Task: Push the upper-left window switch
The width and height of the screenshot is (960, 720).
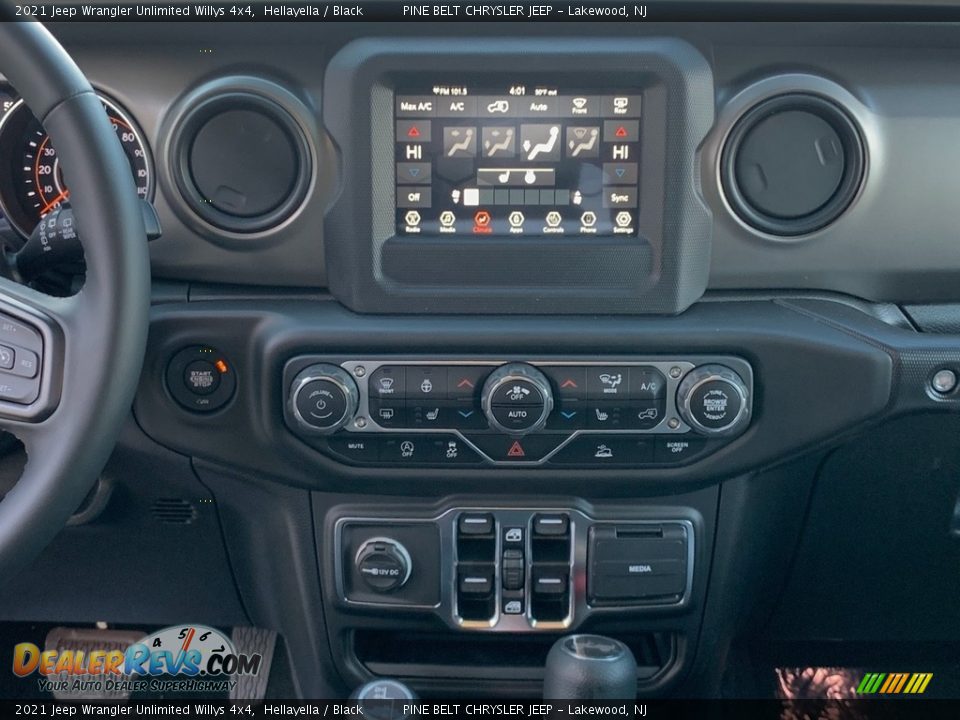Action: 476,526
